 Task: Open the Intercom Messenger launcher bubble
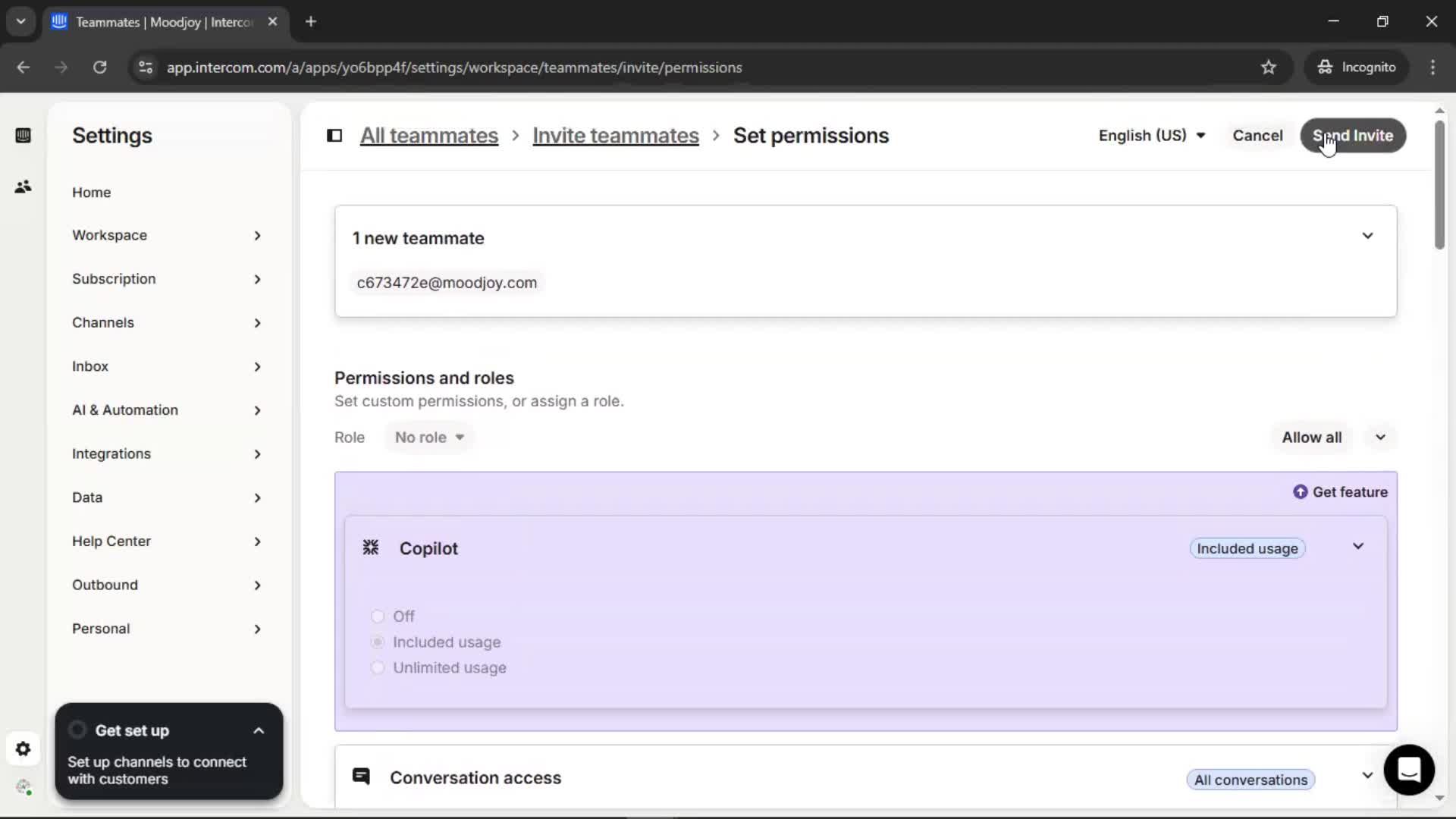[x=1409, y=770]
